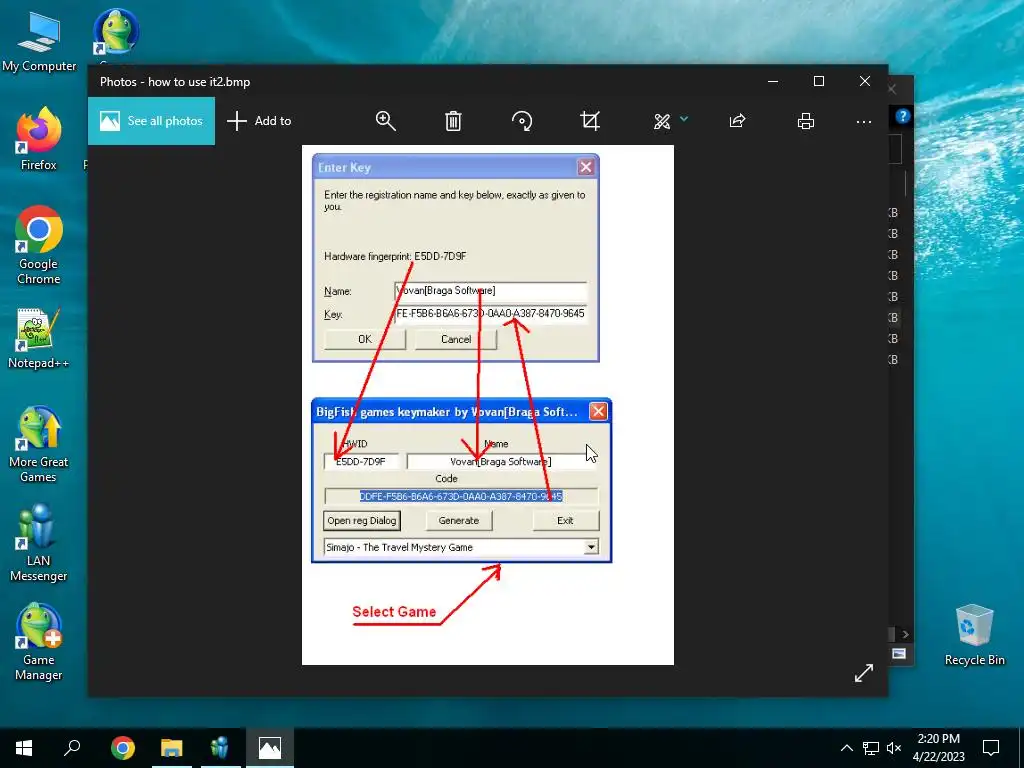Open the Crop tool in Photos
This screenshot has height=768, width=1024.
click(590, 121)
